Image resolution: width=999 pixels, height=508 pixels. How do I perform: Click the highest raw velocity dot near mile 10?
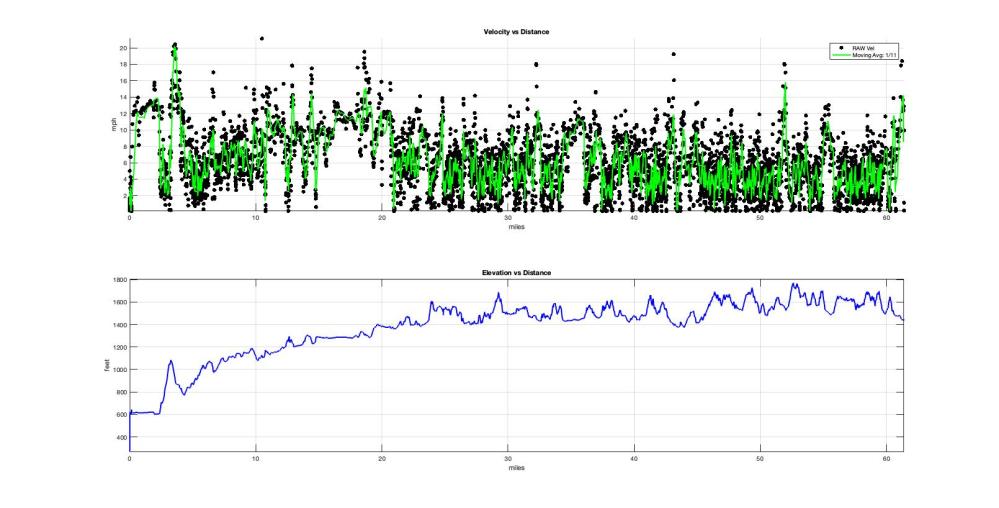(x=262, y=39)
